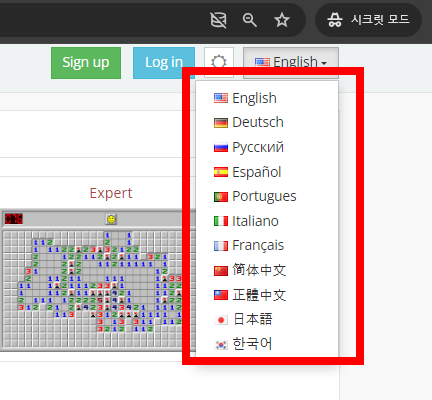The image size is (432, 400).
Task: Open the browser zoom magnifier icon
Action: pyautogui.click(x=250, y=20)
